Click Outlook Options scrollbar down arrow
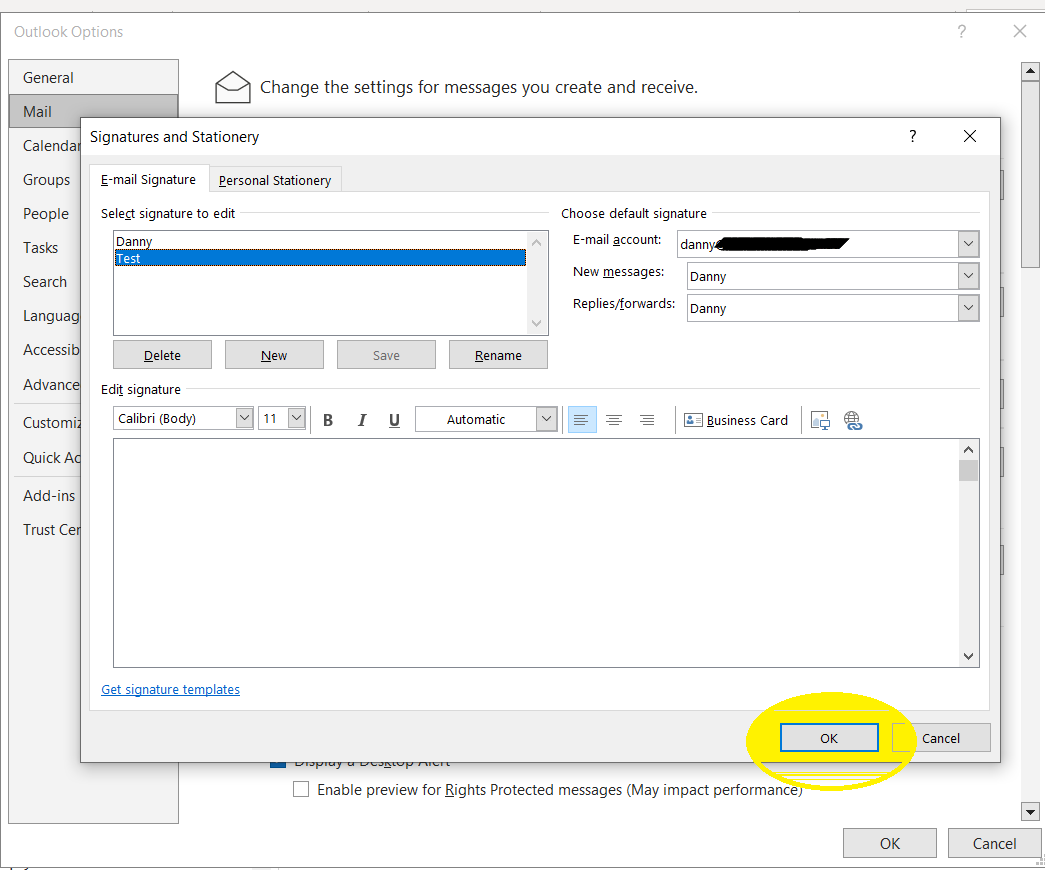Viewport: 1045px width, 870px height. (x=1030, y=811)
